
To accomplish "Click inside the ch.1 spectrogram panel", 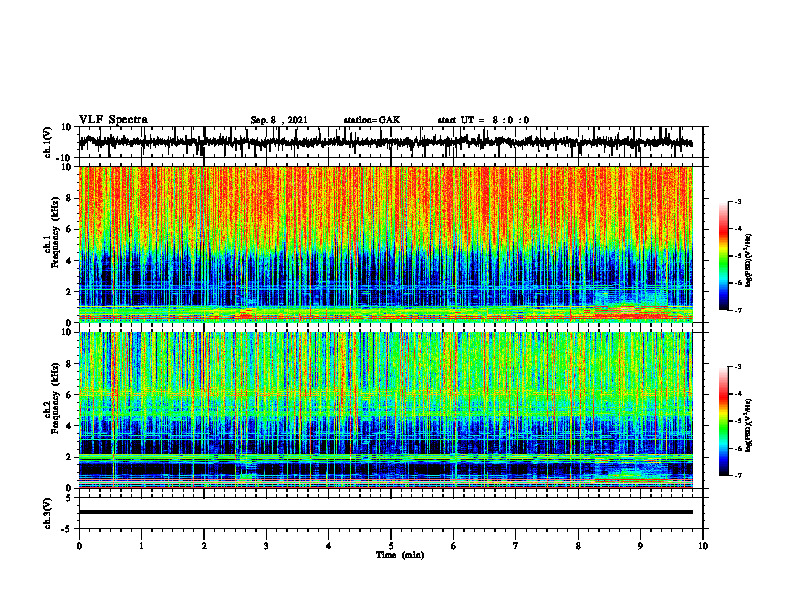I will pyautogui.click(x=386, y=244).
